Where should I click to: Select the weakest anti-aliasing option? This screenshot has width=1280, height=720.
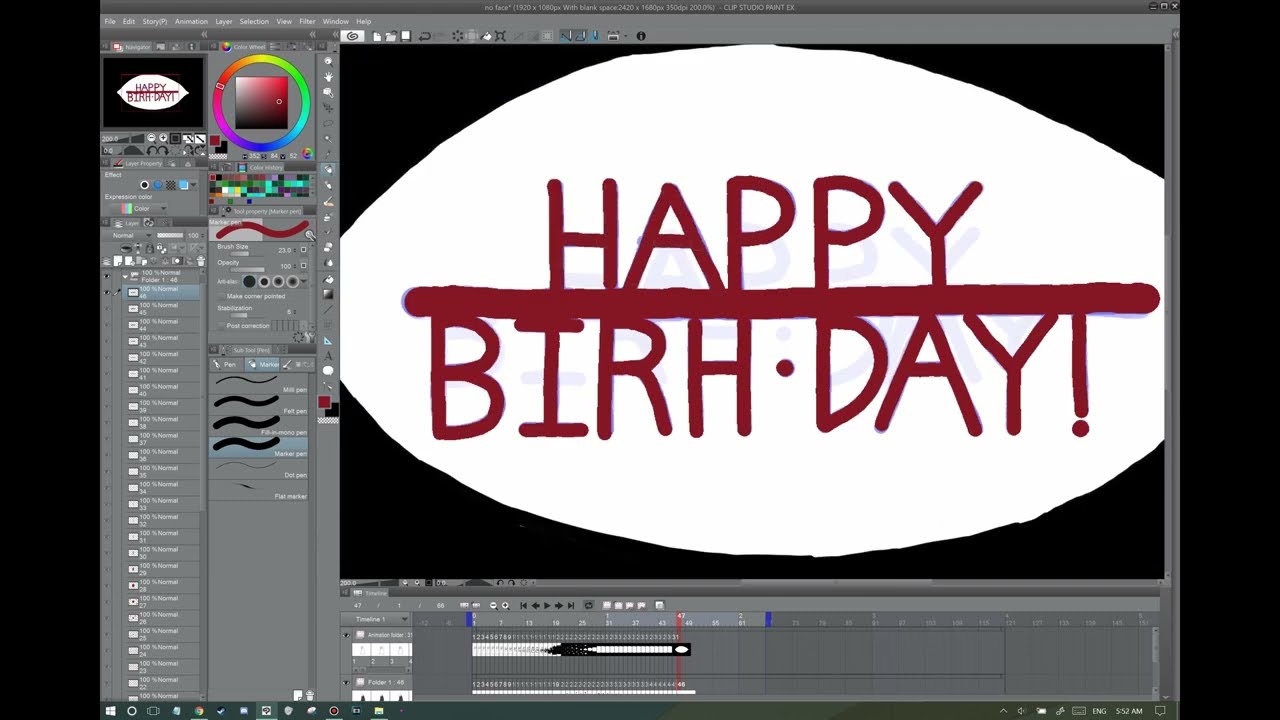pos(249,282)
